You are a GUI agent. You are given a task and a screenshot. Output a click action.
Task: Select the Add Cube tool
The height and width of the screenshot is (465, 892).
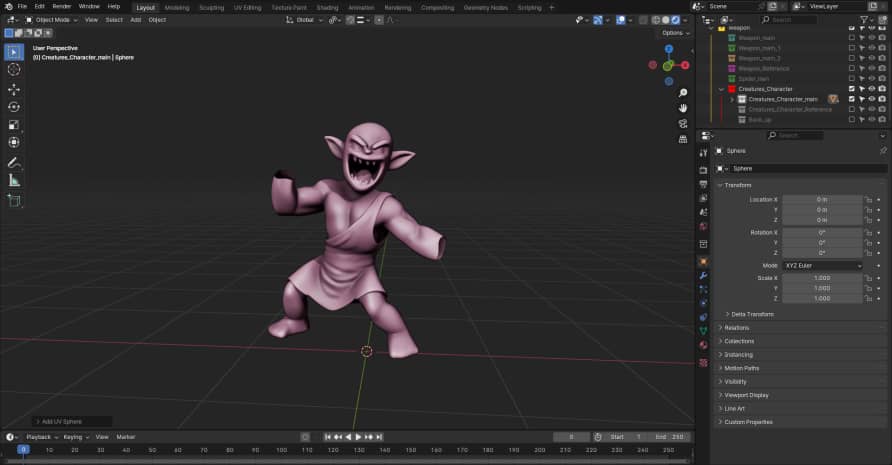(14, 200)
